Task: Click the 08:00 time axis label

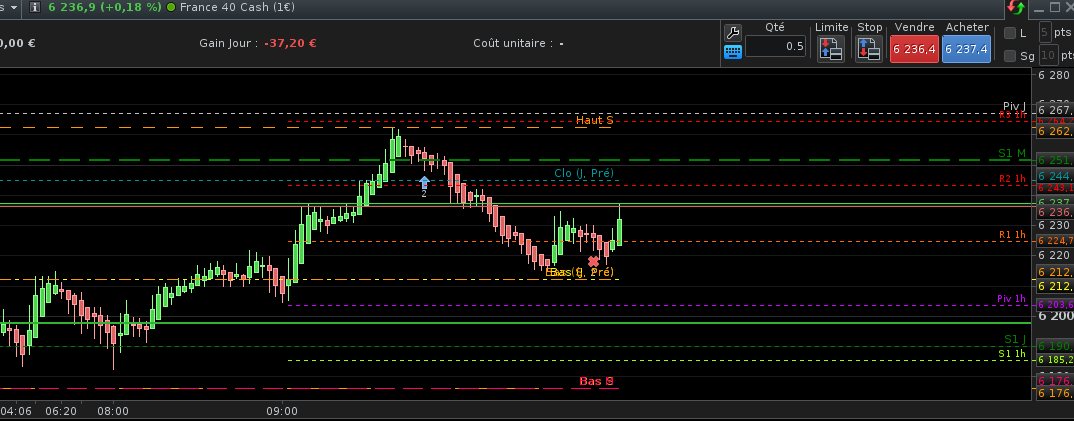Action: (x=113, y=411)
